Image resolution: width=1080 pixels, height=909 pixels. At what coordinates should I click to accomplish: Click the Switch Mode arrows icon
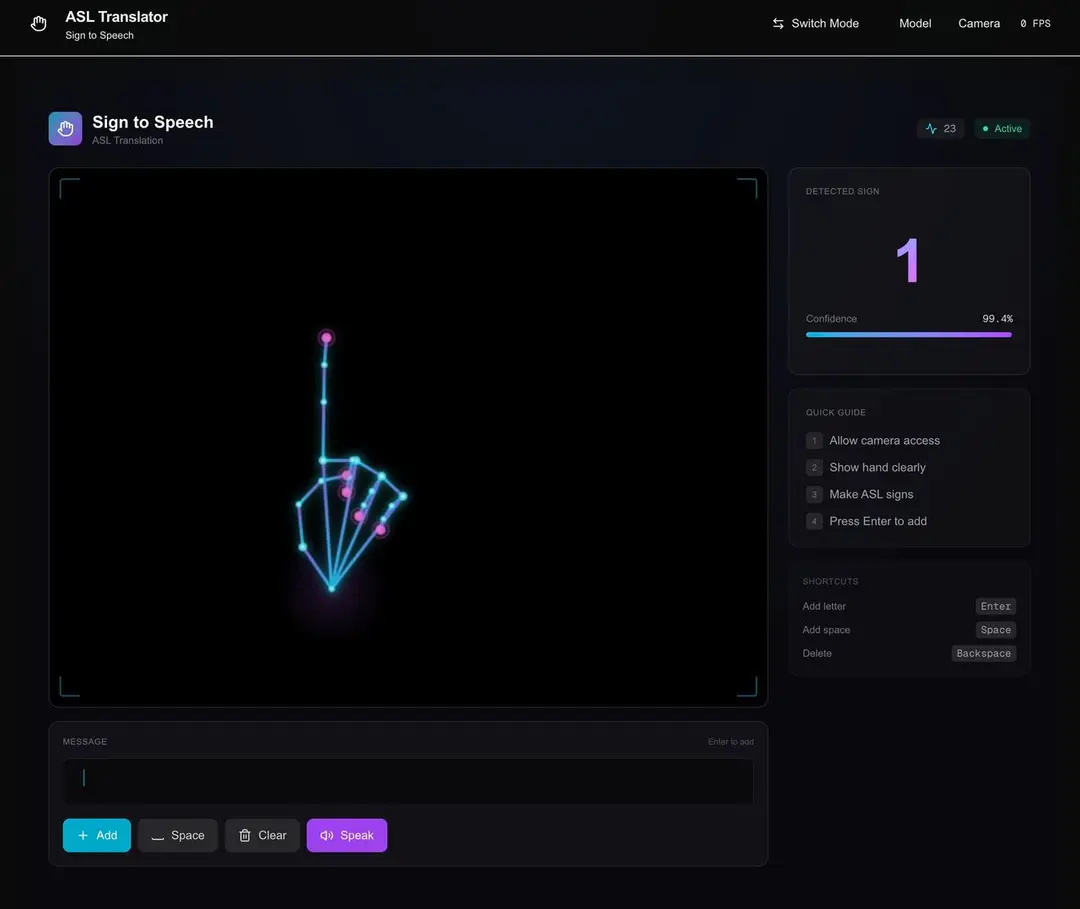click(778, 23)
